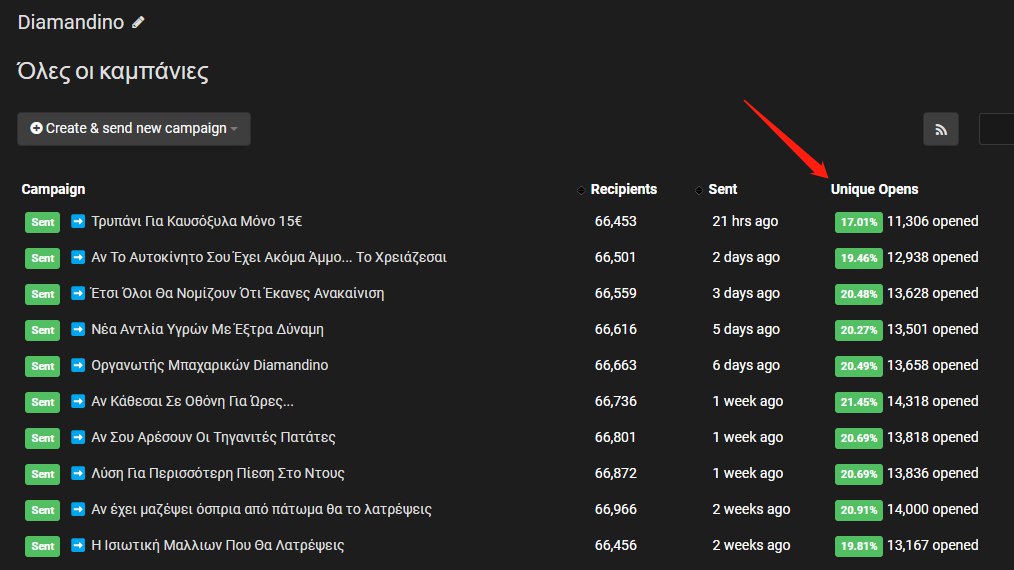Open the RSS feed icon button

pyautogui.click(x=941, y=129)
